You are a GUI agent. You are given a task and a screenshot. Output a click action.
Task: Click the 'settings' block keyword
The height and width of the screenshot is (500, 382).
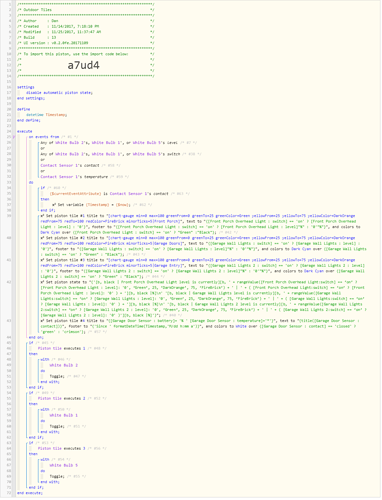pos(26,87)
